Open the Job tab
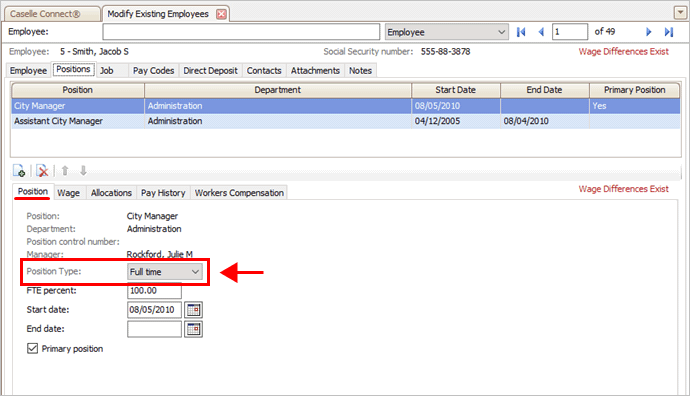 pos(106,70)
